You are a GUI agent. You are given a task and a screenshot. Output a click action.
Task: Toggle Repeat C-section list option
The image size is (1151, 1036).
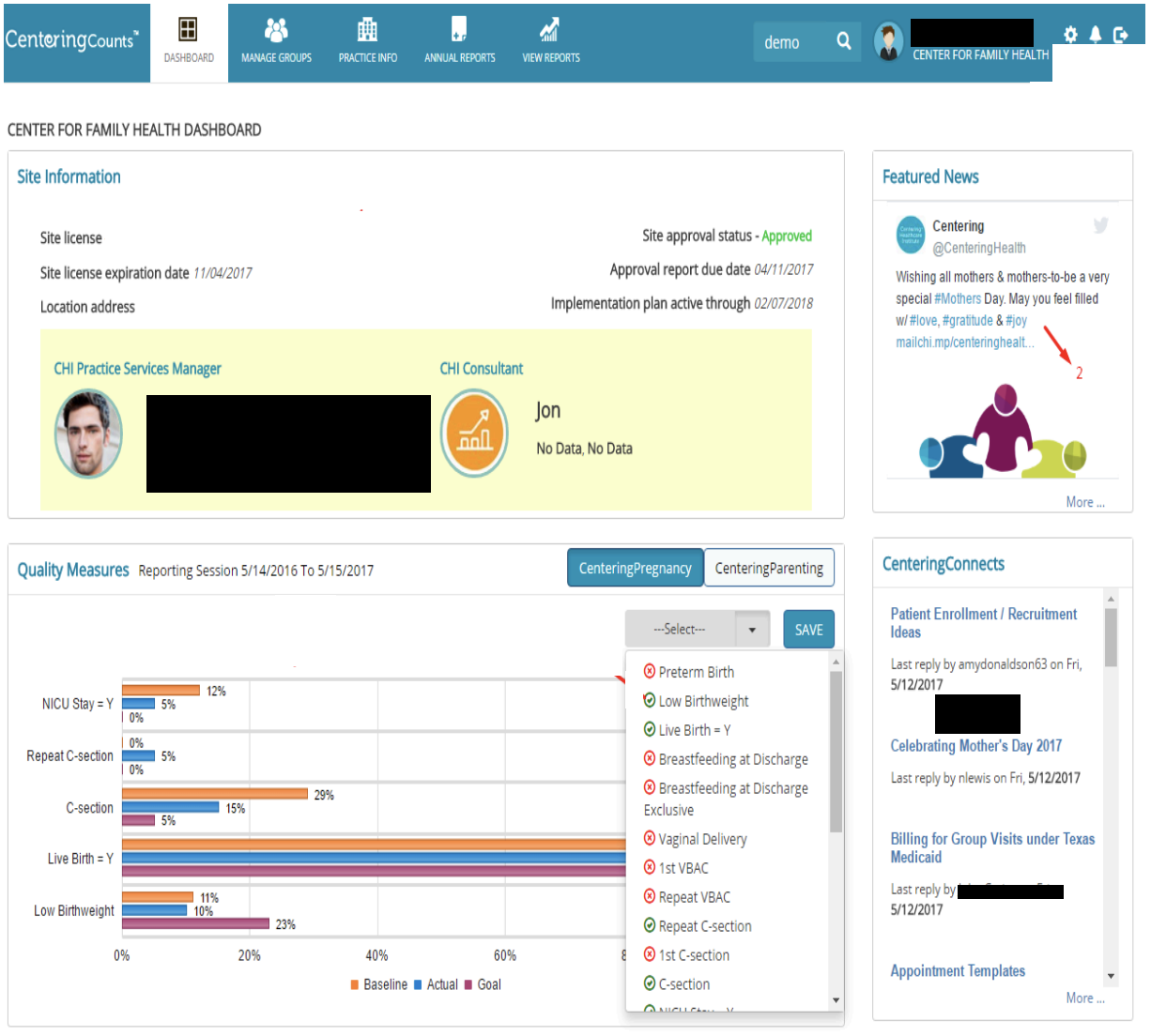click(698, 926)
